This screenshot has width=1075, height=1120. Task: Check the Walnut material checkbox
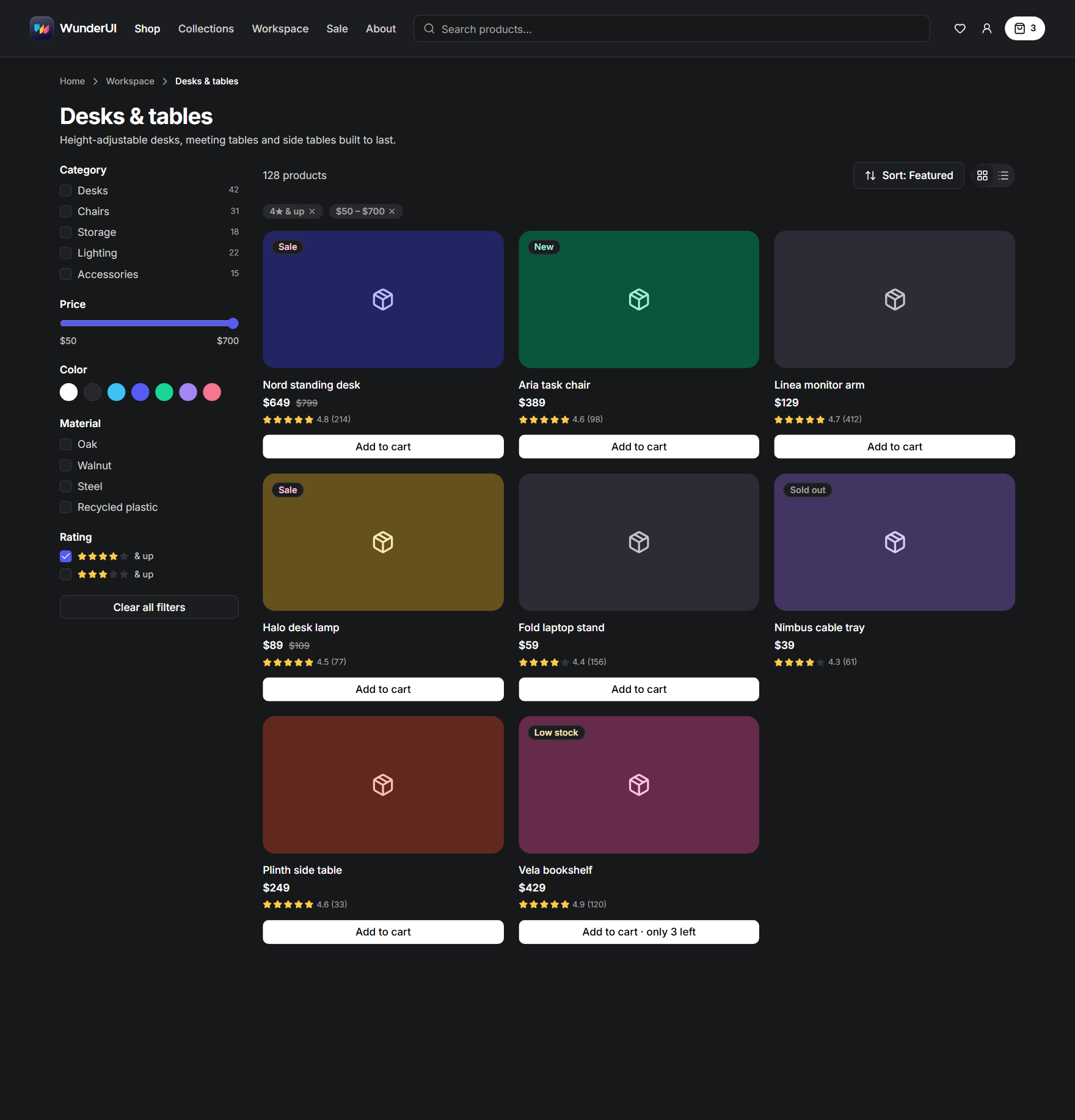66,466
